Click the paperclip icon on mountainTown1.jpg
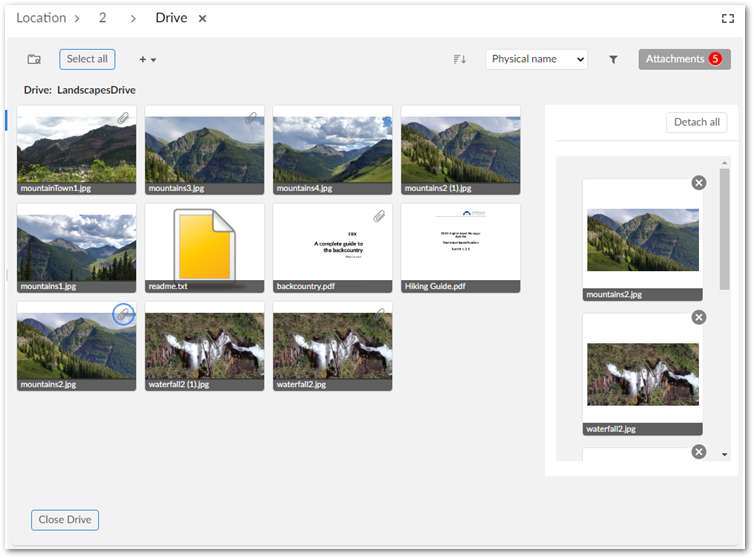 (x=123, y=118)
